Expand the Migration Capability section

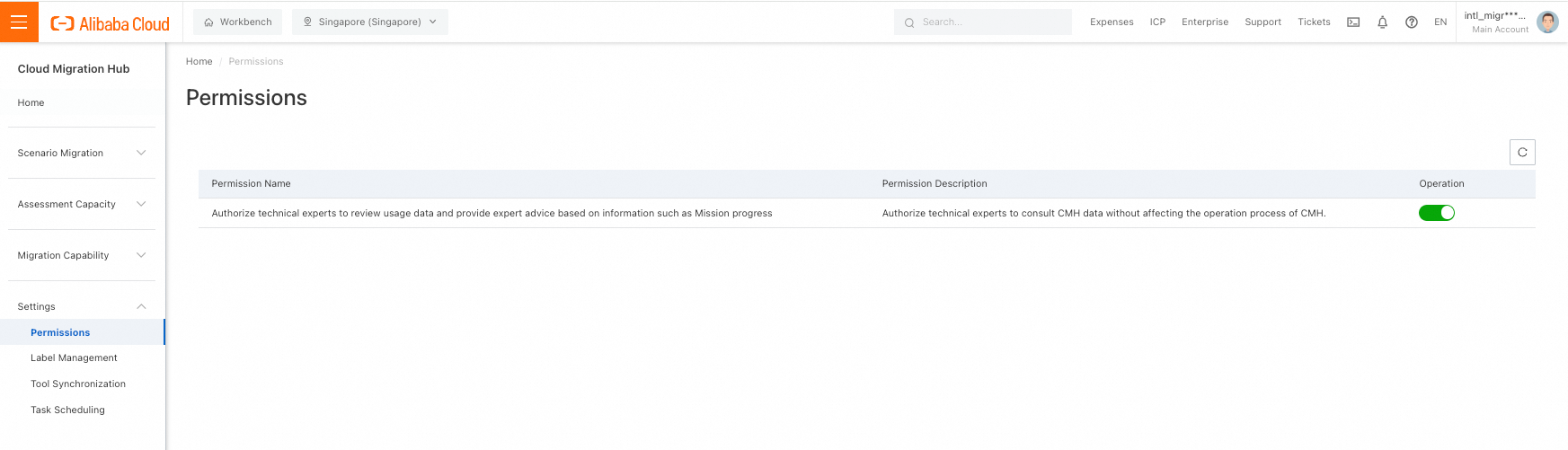[82, 255]
